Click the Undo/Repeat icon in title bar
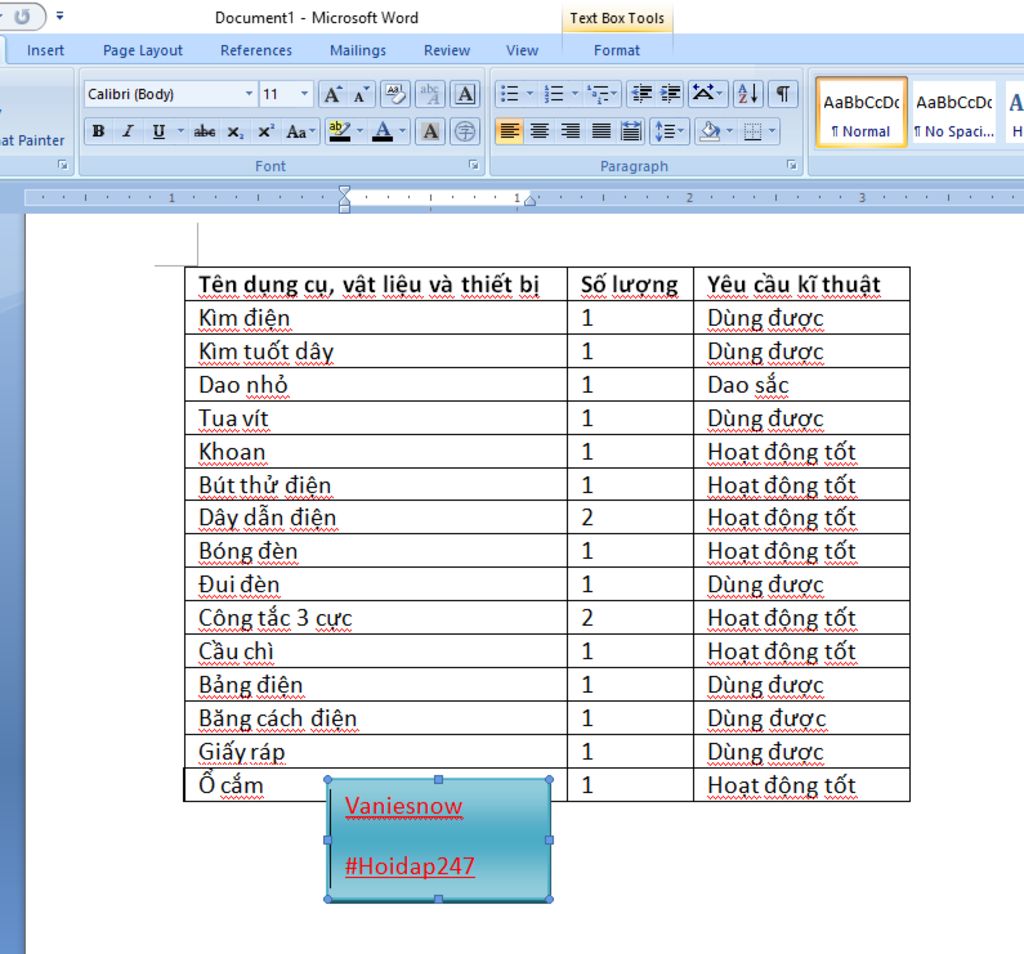1024x954 pixels. (x=22, y=16)
